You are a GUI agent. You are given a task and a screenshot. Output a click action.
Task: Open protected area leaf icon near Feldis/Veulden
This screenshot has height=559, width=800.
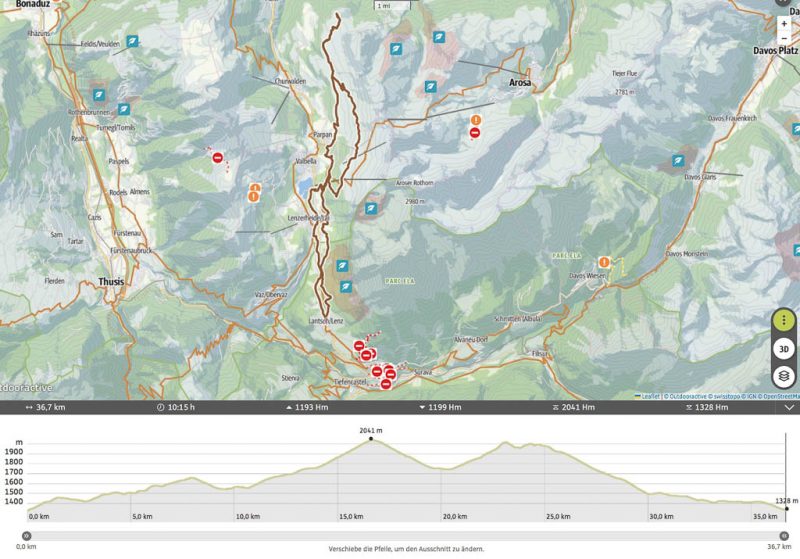[132, 42]
